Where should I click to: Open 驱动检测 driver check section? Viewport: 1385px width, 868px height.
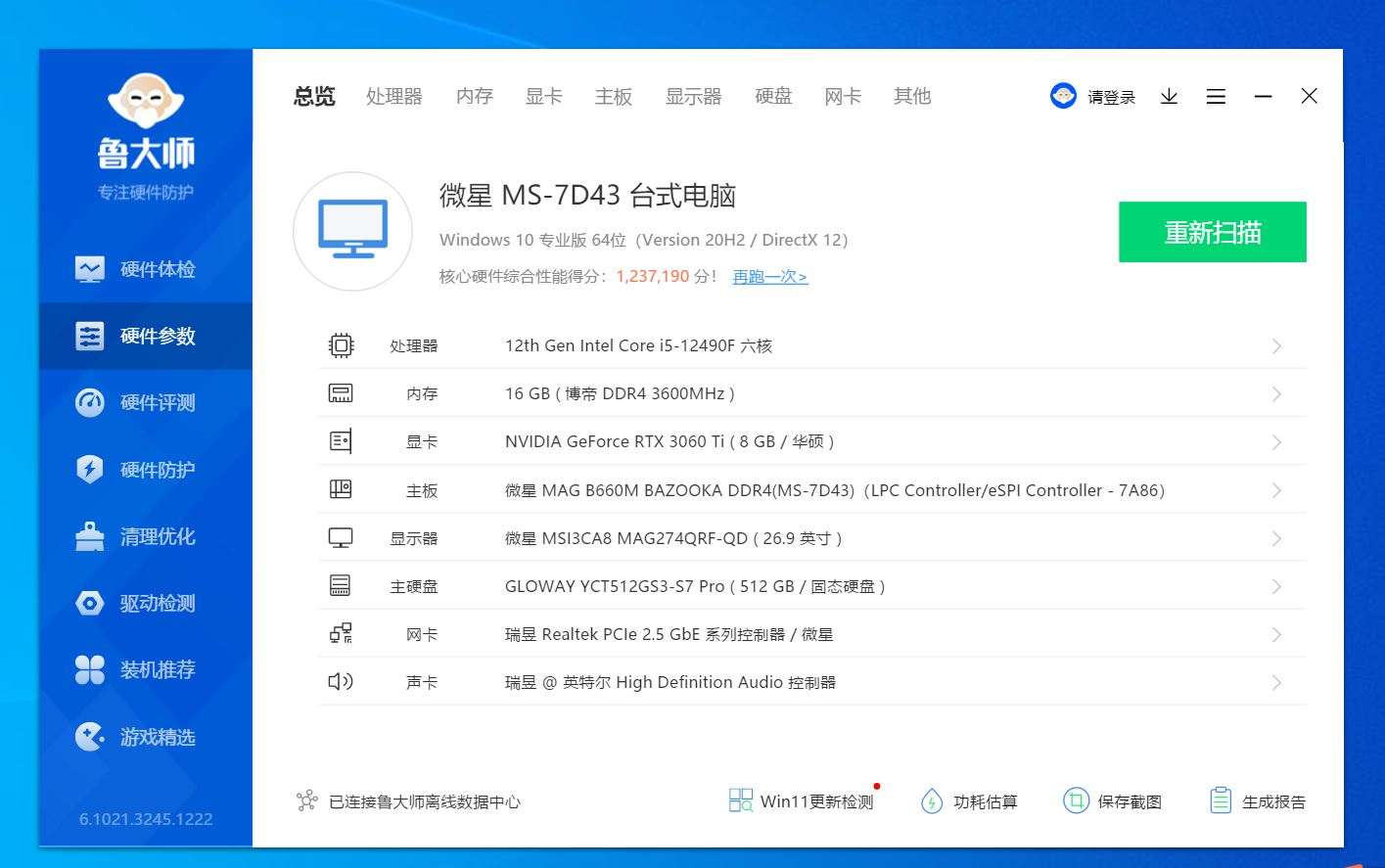point(146,603)
